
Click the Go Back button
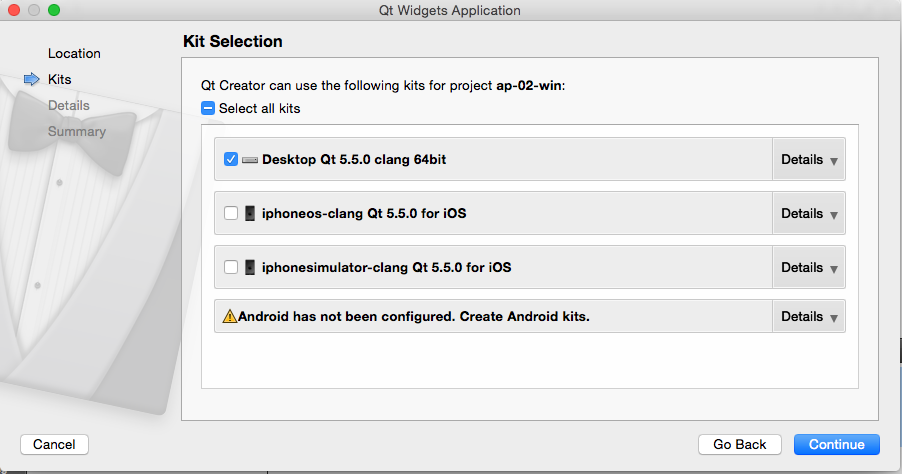[x=740, y=444]
